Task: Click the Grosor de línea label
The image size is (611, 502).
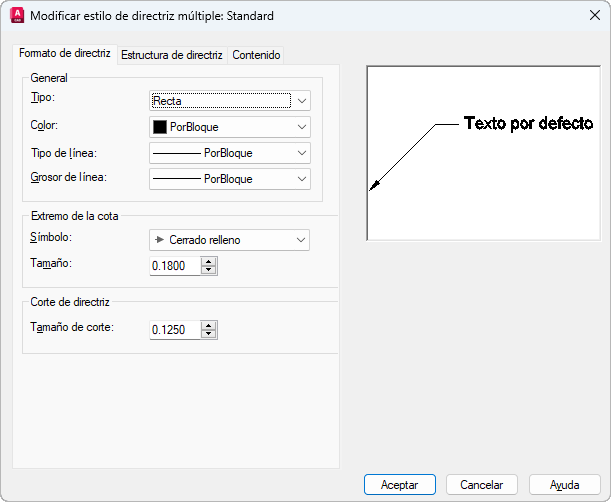Action: pyautogui.click(x=69, y=177)
